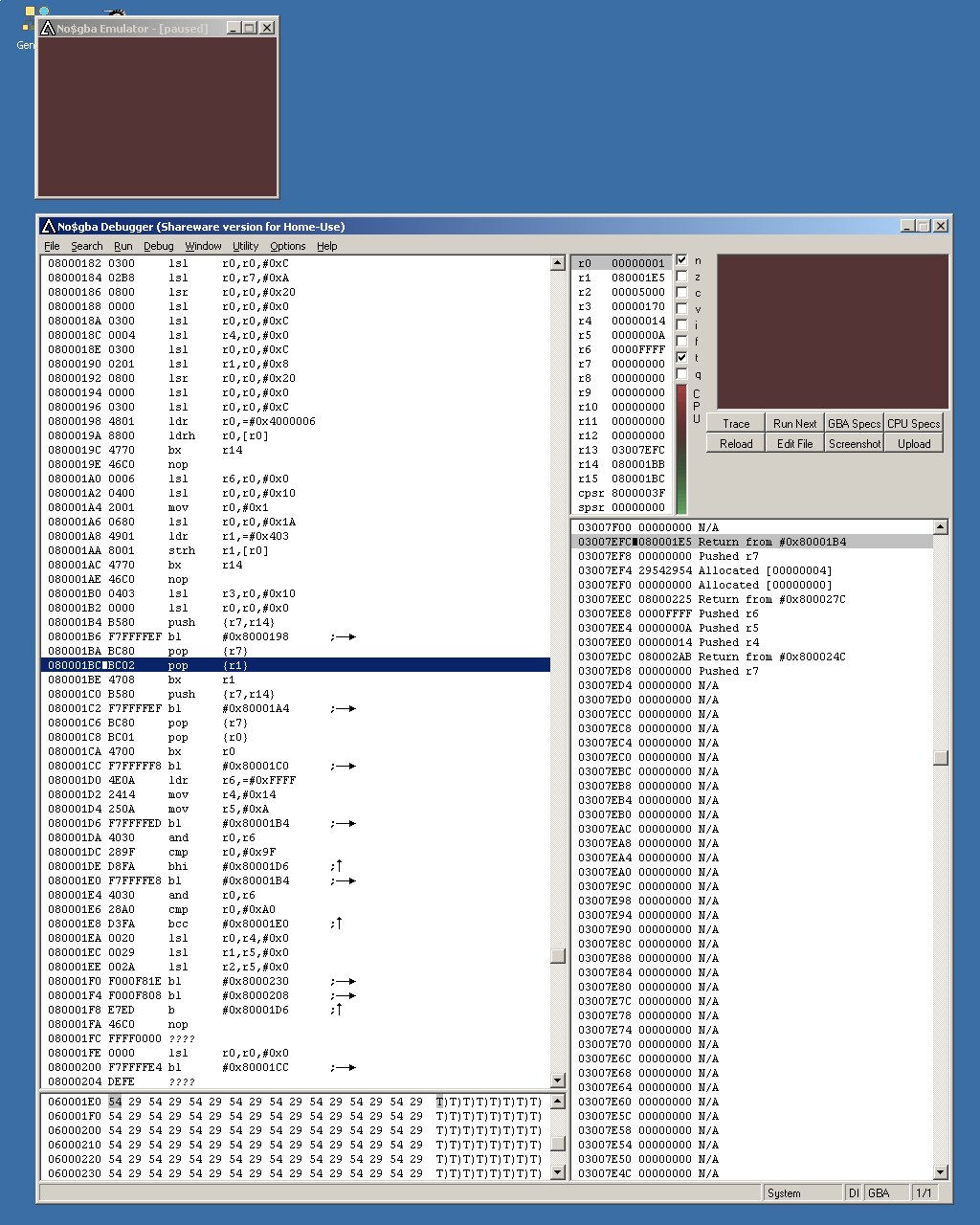Click the disassembly scroll down arrow
The height and width of the screenshot is (1225, 980).
point(558,1080)
